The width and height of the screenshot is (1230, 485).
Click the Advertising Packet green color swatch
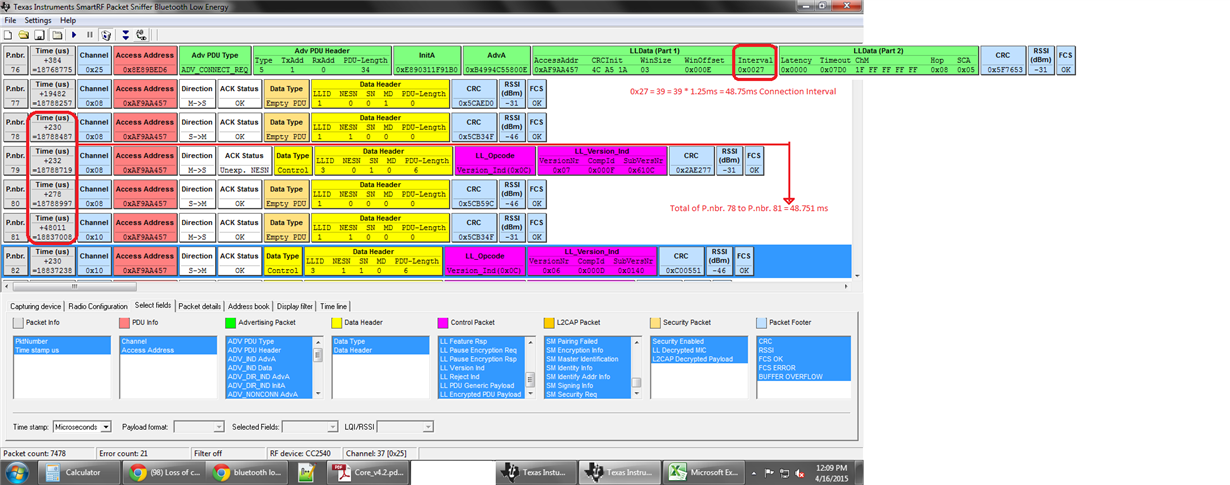click(231, 323)
